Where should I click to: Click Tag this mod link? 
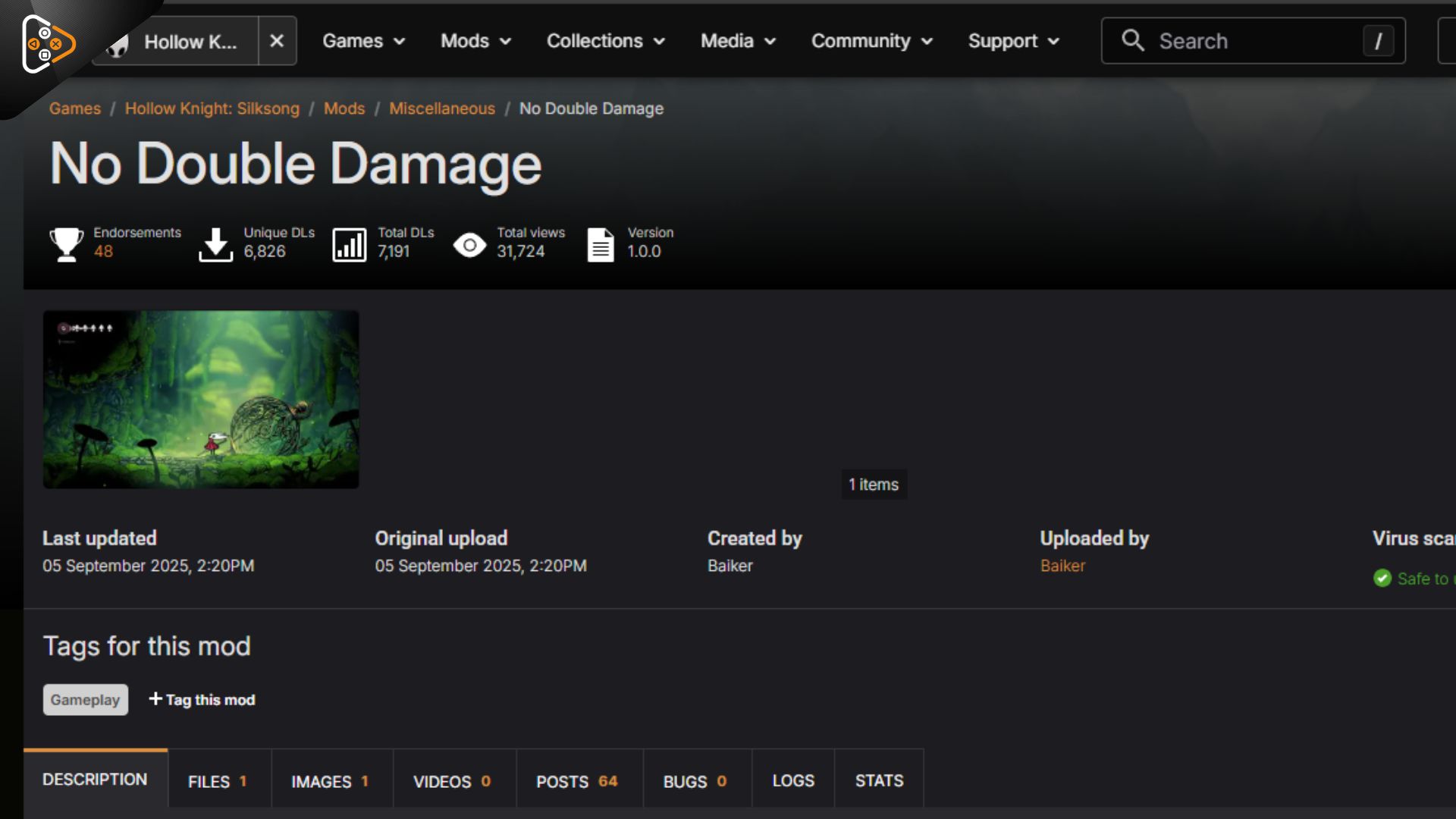(x=211, y=700)
